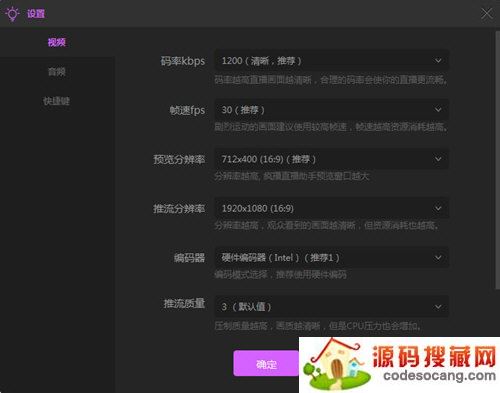The height and width of the screenshot is (393, 500).
Task: Open the 快捷键 hotkeys tab
Action: 56,101
